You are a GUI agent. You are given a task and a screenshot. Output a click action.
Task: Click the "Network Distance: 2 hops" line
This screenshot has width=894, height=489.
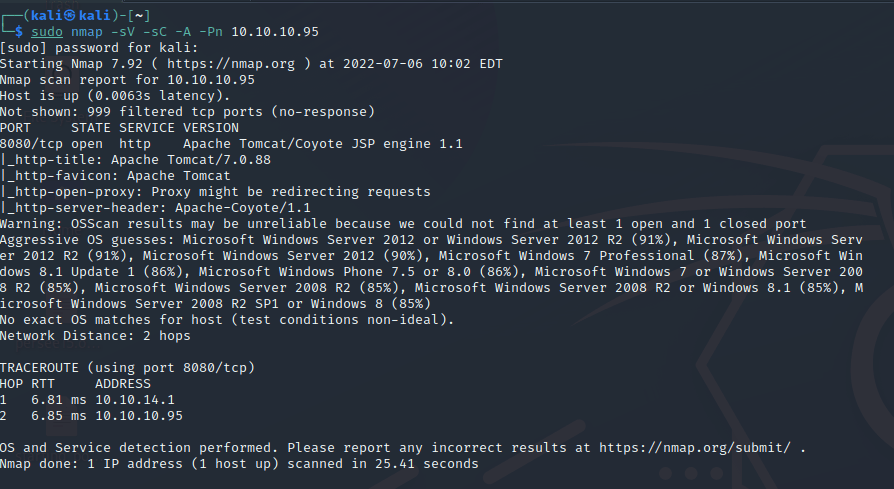coord(95,336)
